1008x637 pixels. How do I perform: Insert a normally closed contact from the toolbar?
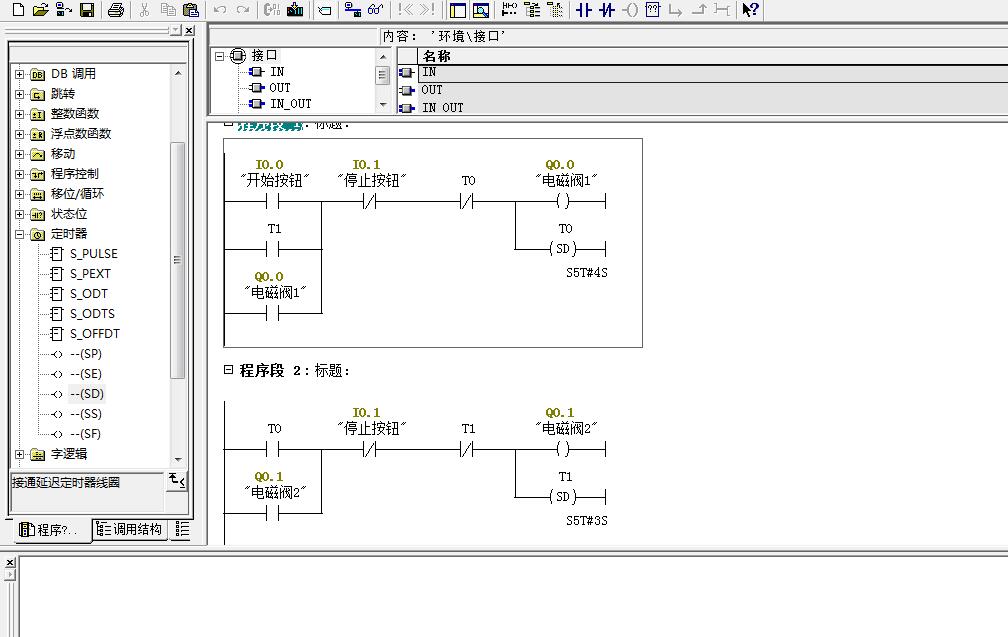tap(607, 10)
